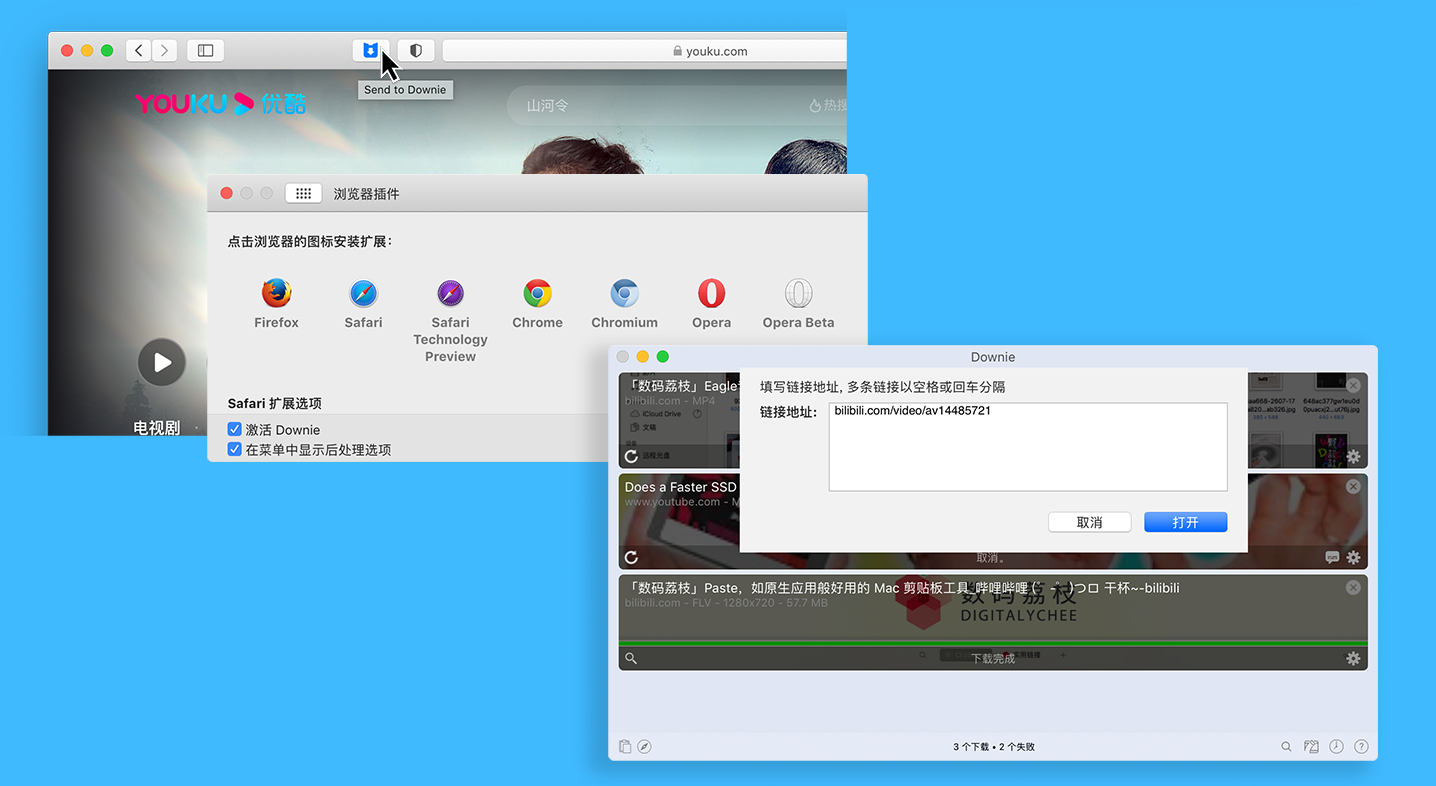Open the browser compass icon in Downie
The width and height of the screenshot is (1436, 786).
point(645,746)
